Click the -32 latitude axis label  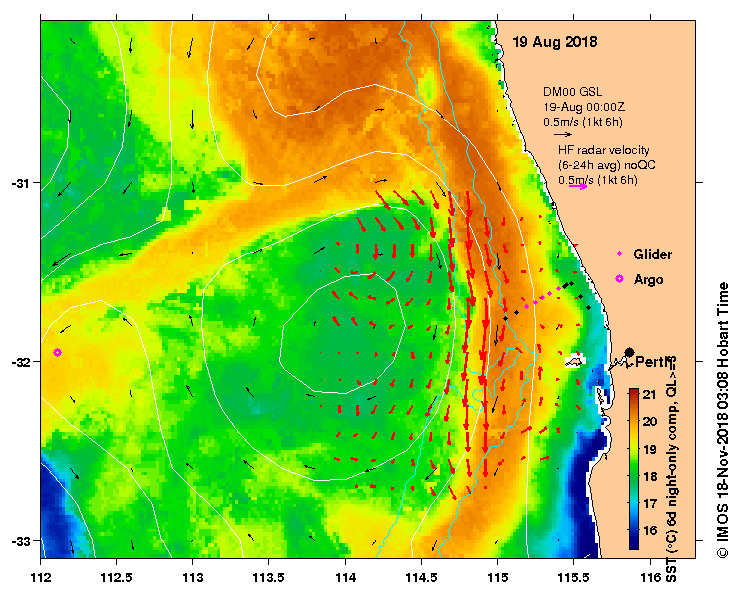19,362
